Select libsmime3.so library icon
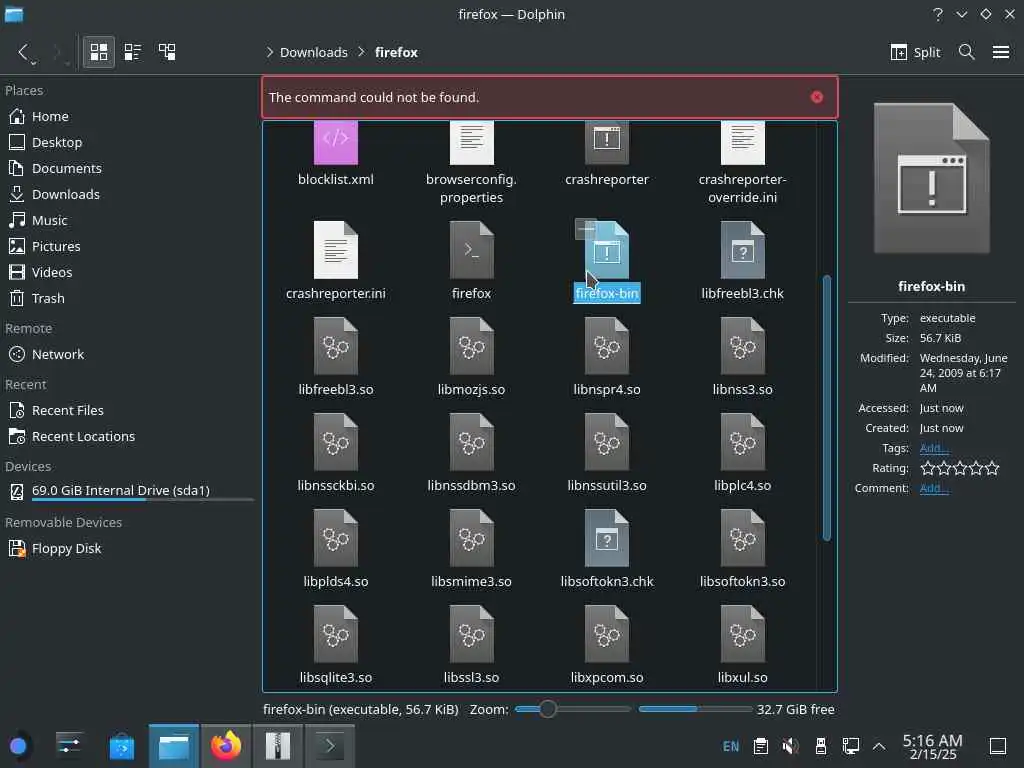1024x768 pixels. tap(472, 538)
